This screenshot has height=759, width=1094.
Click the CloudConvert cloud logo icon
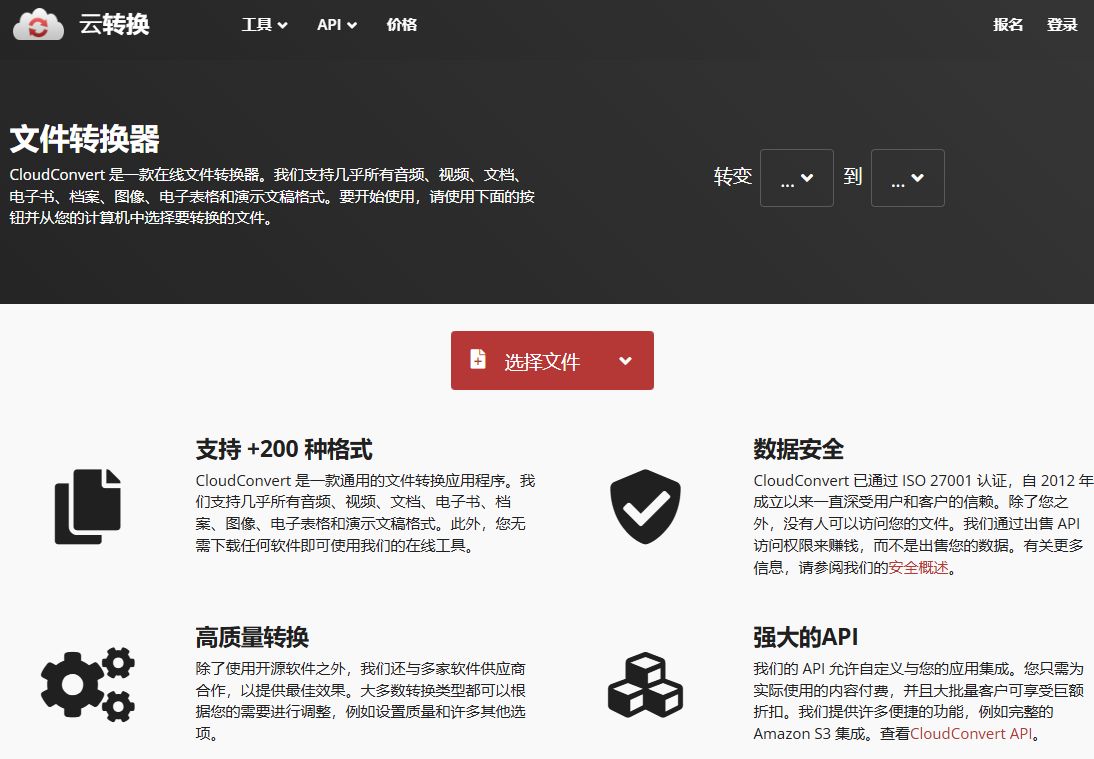(38, 24)
